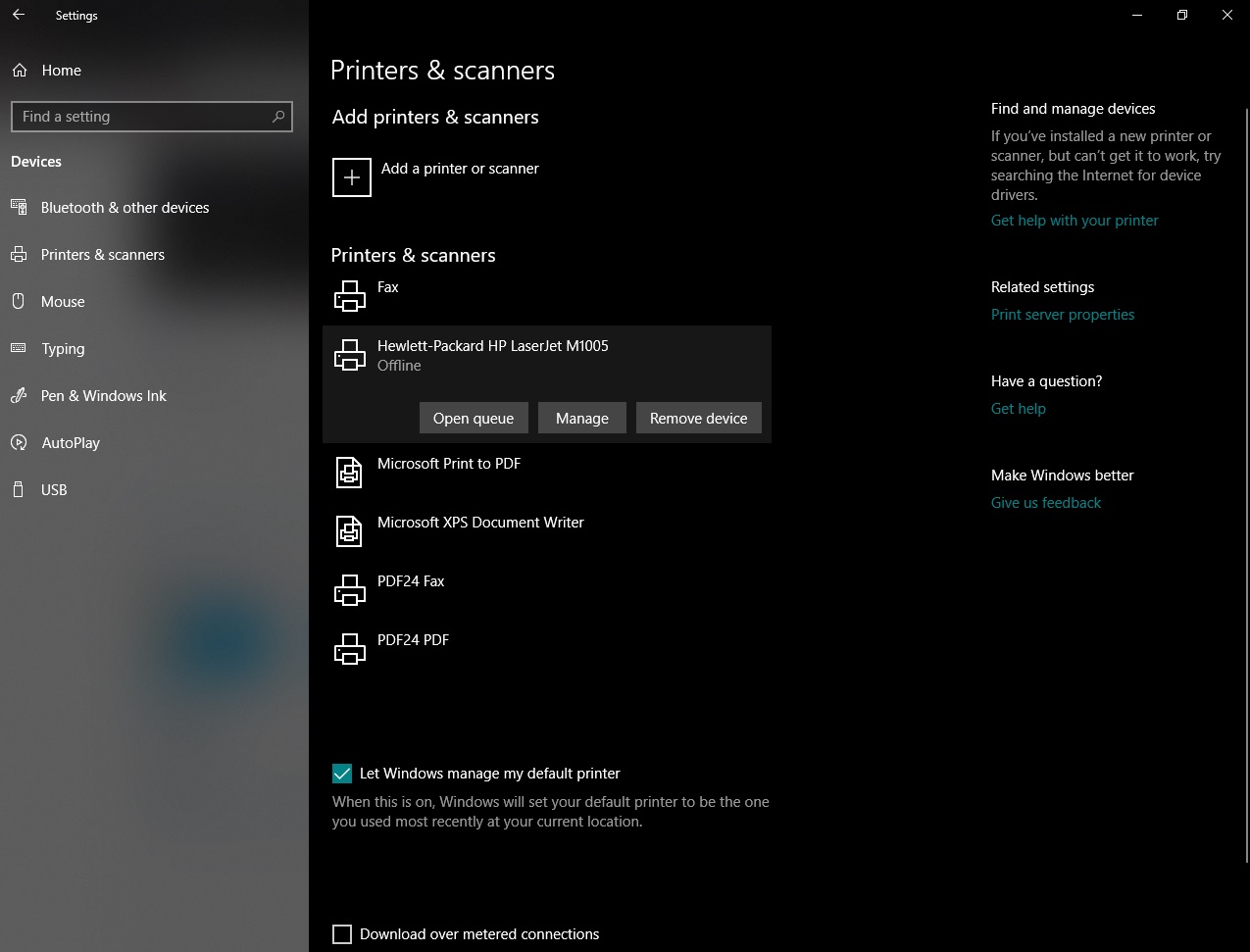
Task: Click the Open queue button
Action: point(474,419)
